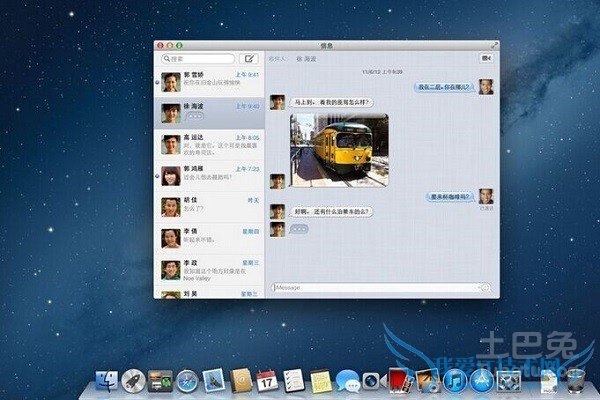Screen dimensions: 600x400
Task: Open conversation with 高运达
Action: pyautogui.click(x=209, y=144)
